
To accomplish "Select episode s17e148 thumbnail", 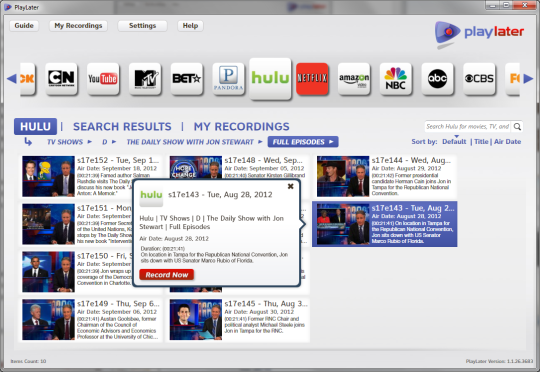I will [x=196, y=167].
